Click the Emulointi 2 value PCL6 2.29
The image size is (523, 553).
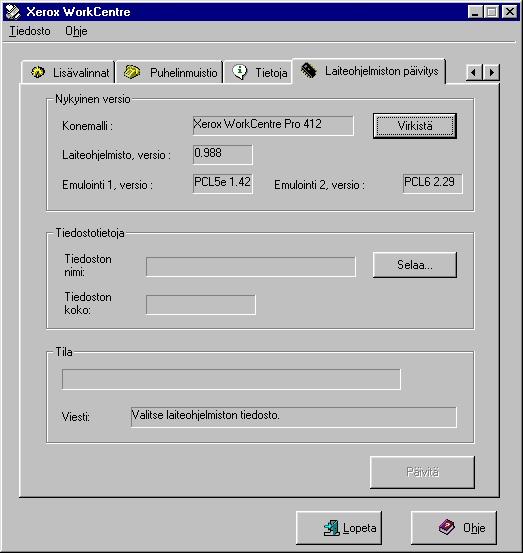[x=433, y=183]
